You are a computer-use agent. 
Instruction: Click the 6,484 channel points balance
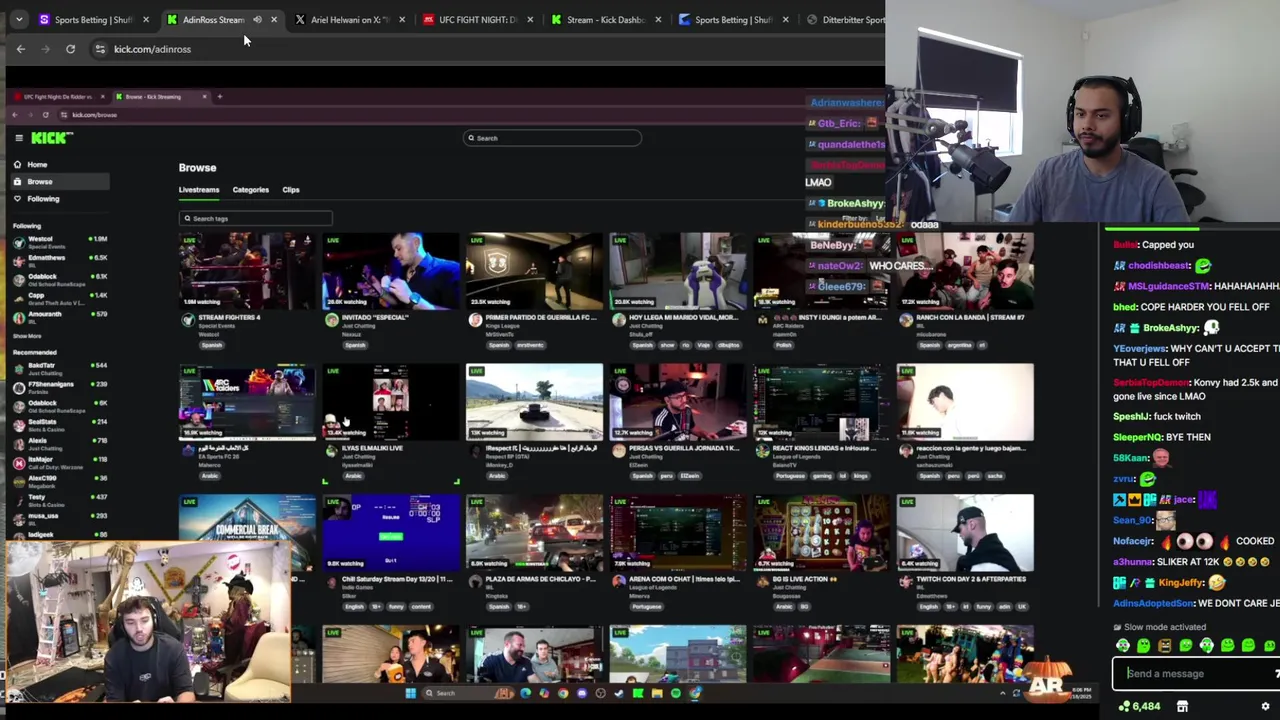tap(1139, 707)
